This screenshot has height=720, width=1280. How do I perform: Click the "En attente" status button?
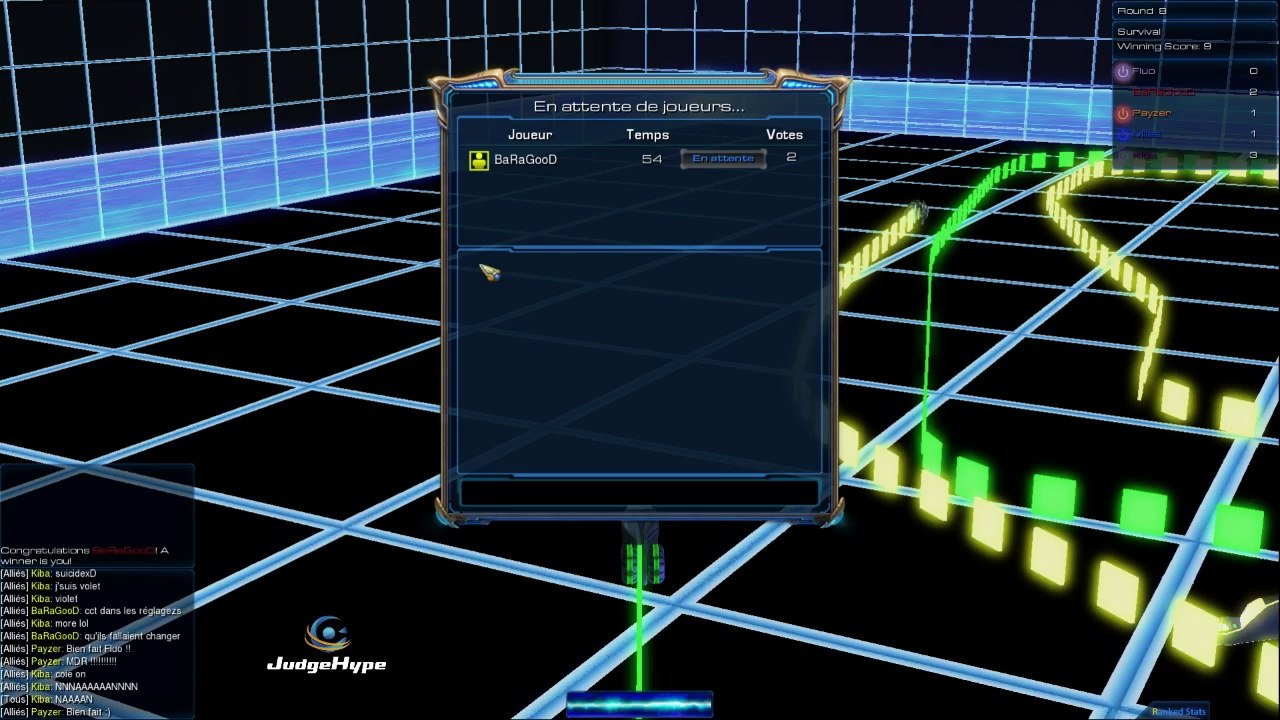coord(723,158)
